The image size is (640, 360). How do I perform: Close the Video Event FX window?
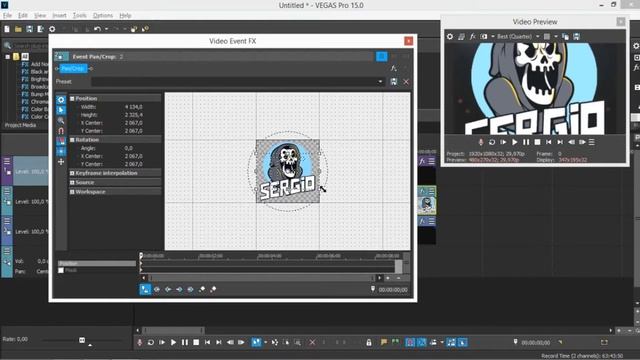409,41
